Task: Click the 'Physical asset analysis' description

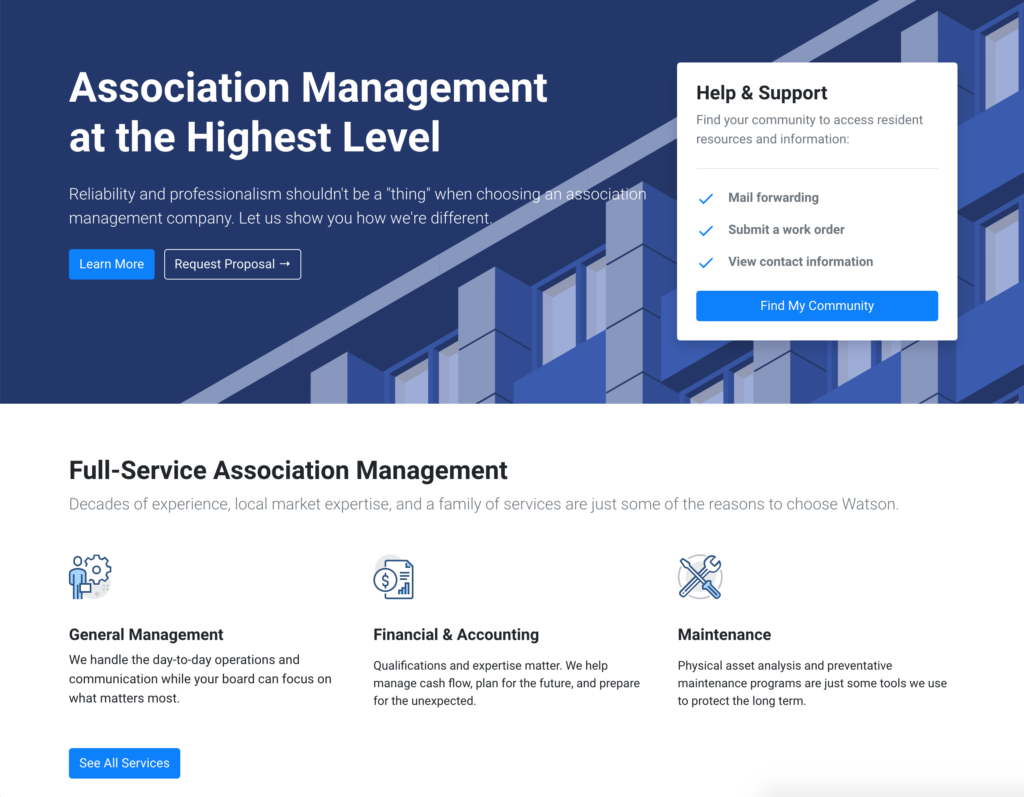Action: pos(812,683)
